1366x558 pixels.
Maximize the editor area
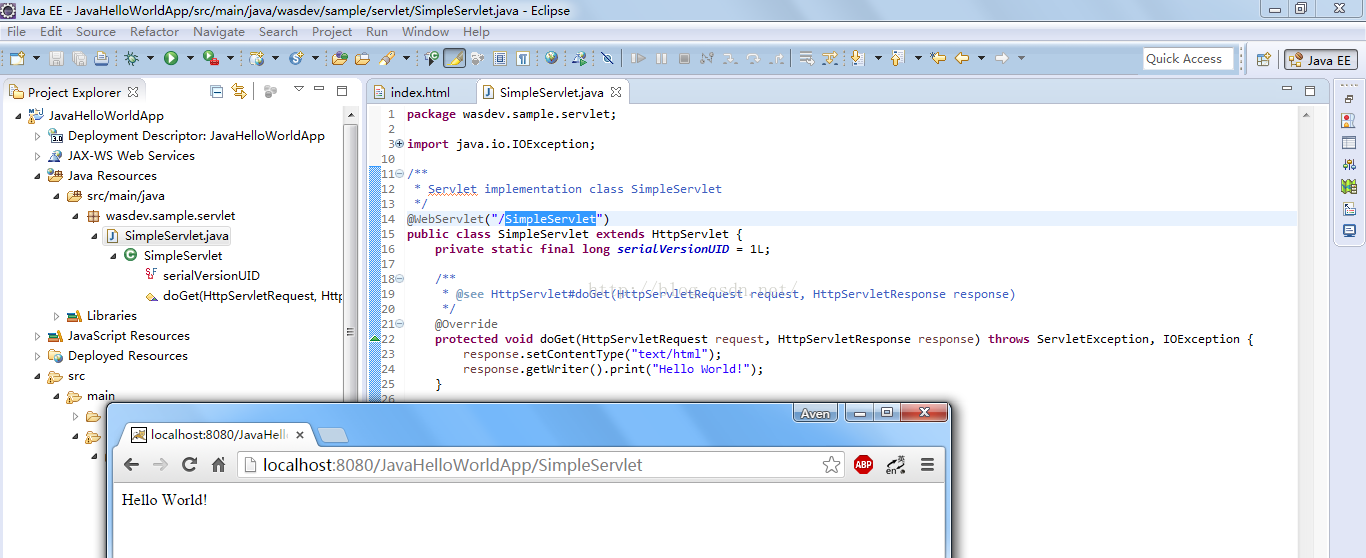pyautogui.click(x=1310, y=91)
